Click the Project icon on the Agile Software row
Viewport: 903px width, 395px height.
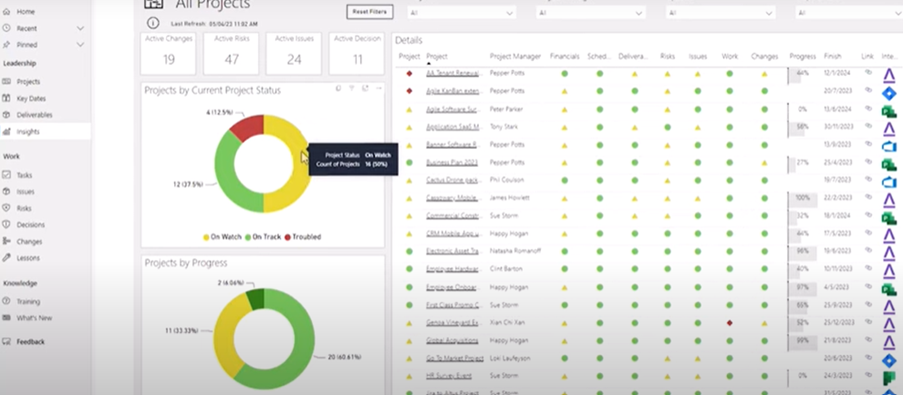(x=889, y=111)
